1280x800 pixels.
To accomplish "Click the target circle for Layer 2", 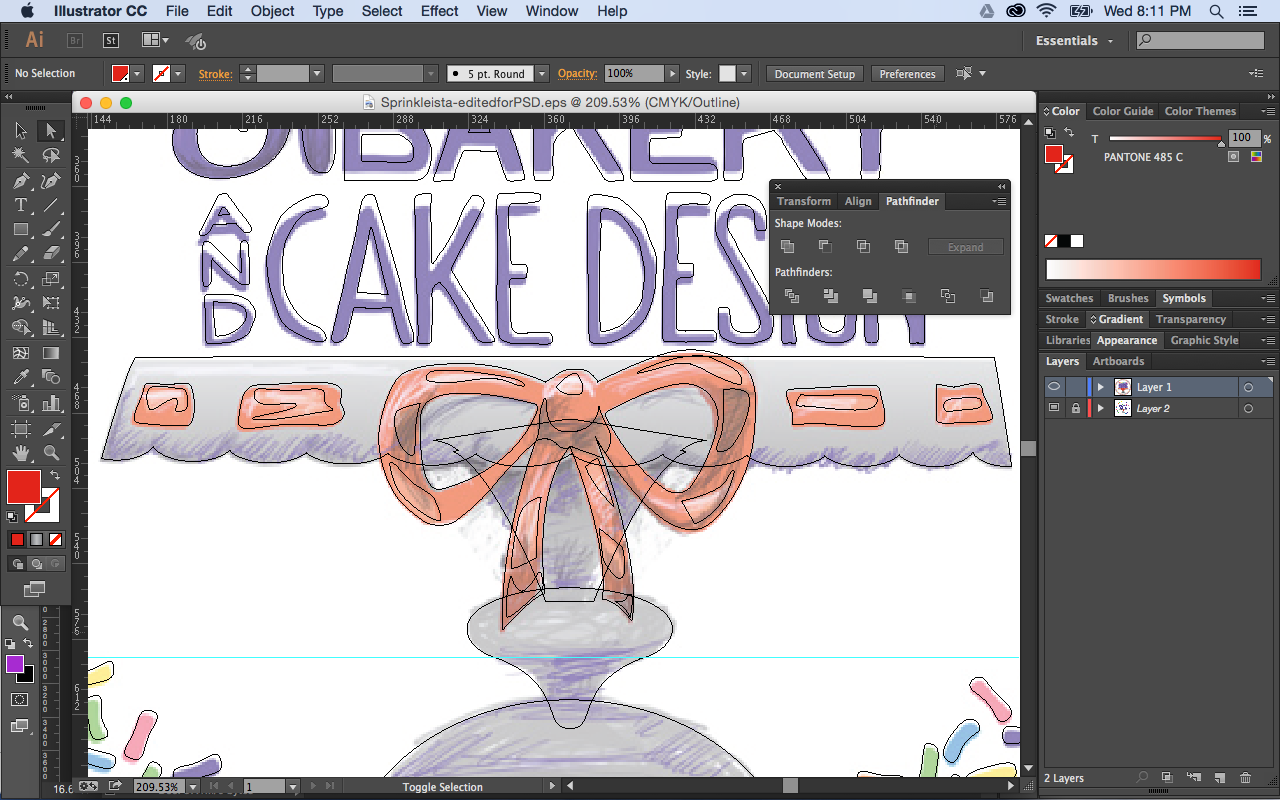I will 1248,409.
